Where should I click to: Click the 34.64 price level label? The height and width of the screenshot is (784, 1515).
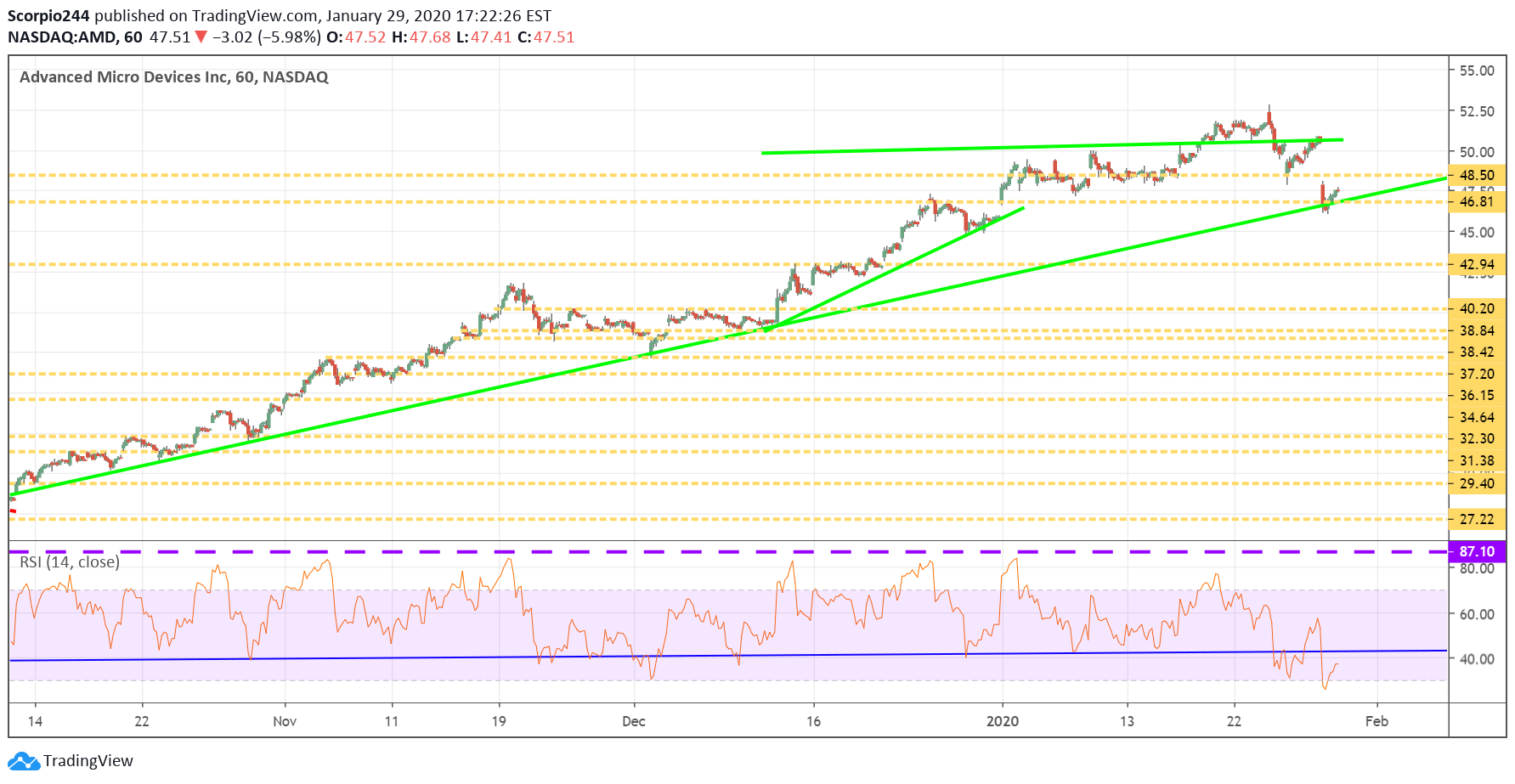pyautogui.click(x=1477, y=417)
